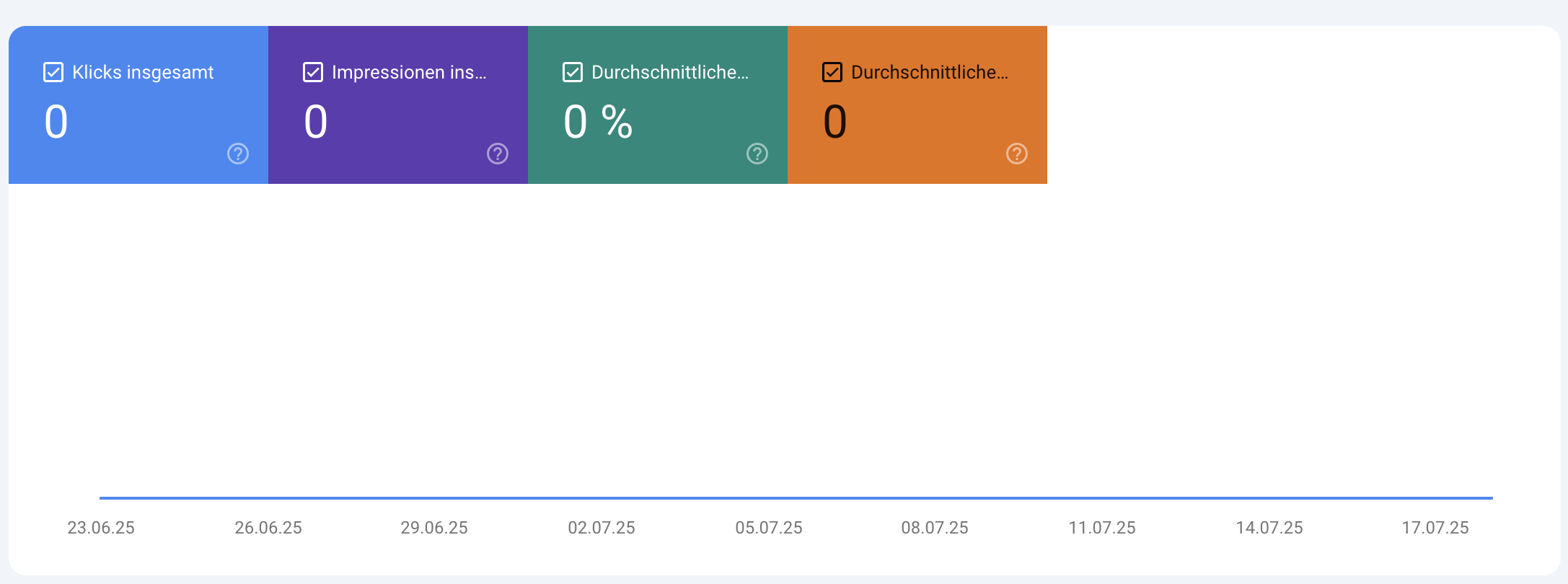This screenshot has width=1568, height=584.
Task: Click help icon on green Durchschnittliche card
Action: click(x=757, y=154)
